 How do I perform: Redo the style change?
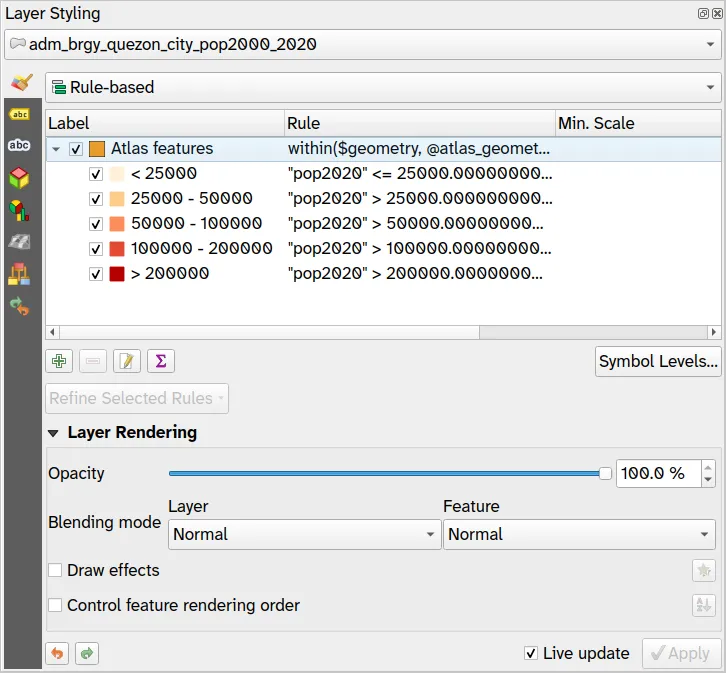[87, 653]
